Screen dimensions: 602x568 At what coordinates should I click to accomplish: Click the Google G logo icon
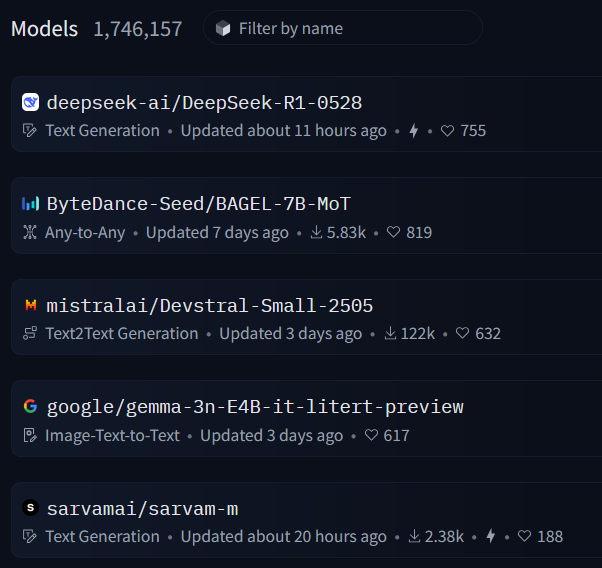30,407
